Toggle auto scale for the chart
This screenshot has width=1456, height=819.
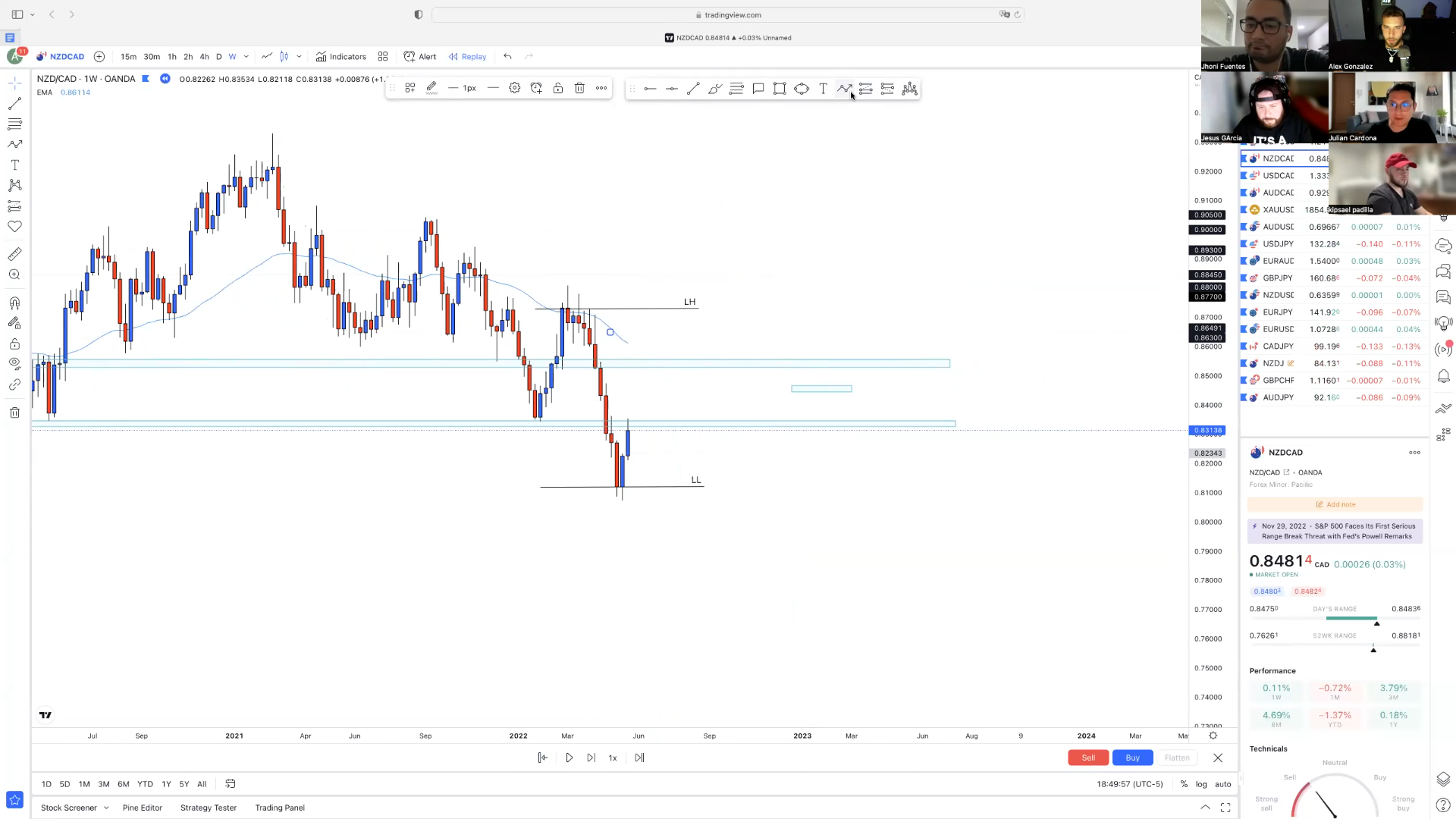pyautogui.click(x=1222, y=784)
